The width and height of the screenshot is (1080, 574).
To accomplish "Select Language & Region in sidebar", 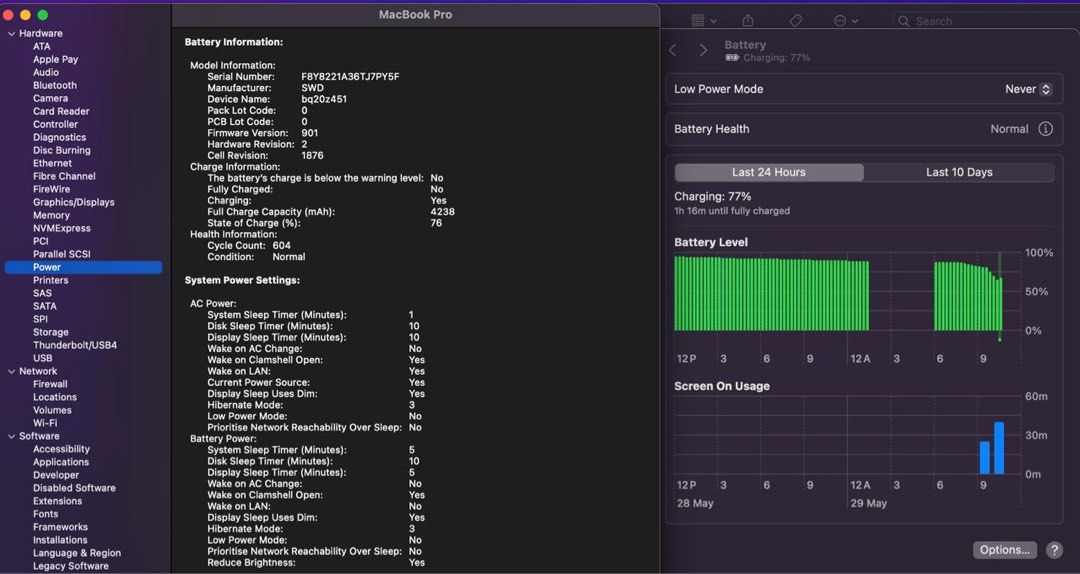I will [76, 553].
